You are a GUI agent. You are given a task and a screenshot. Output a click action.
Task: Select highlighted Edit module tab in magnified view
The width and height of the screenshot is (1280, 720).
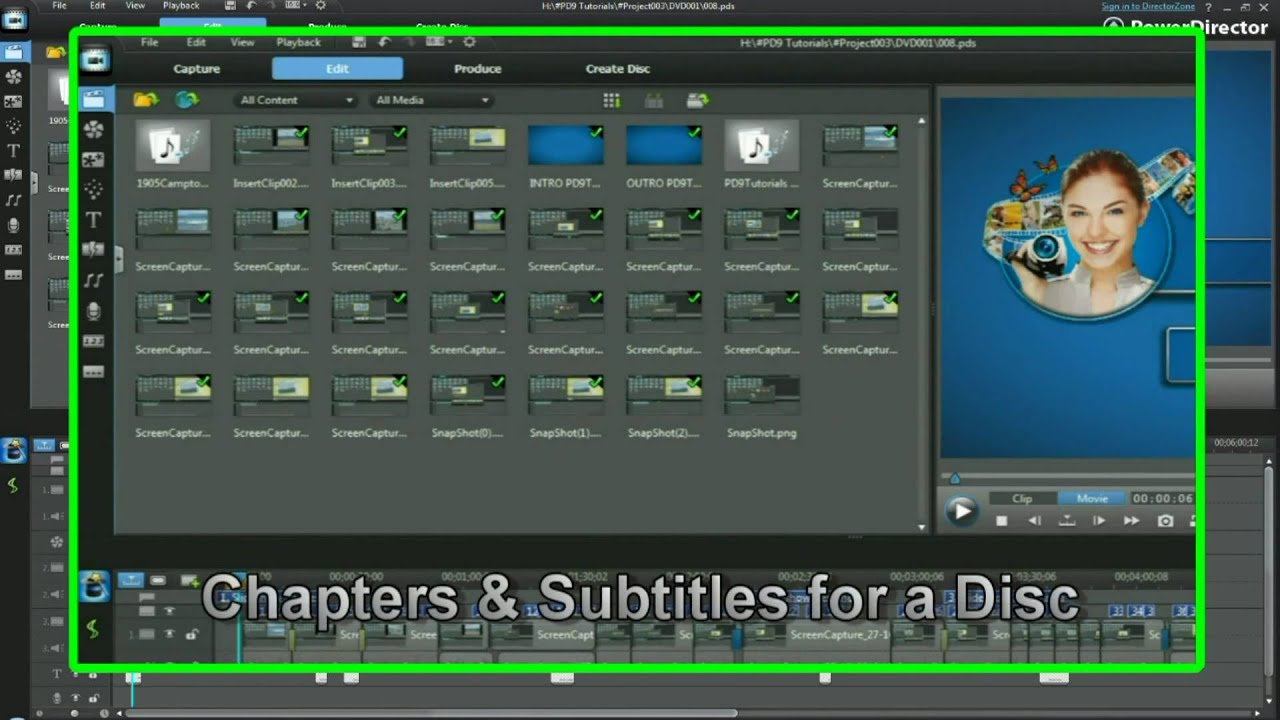tap(338, 68)
